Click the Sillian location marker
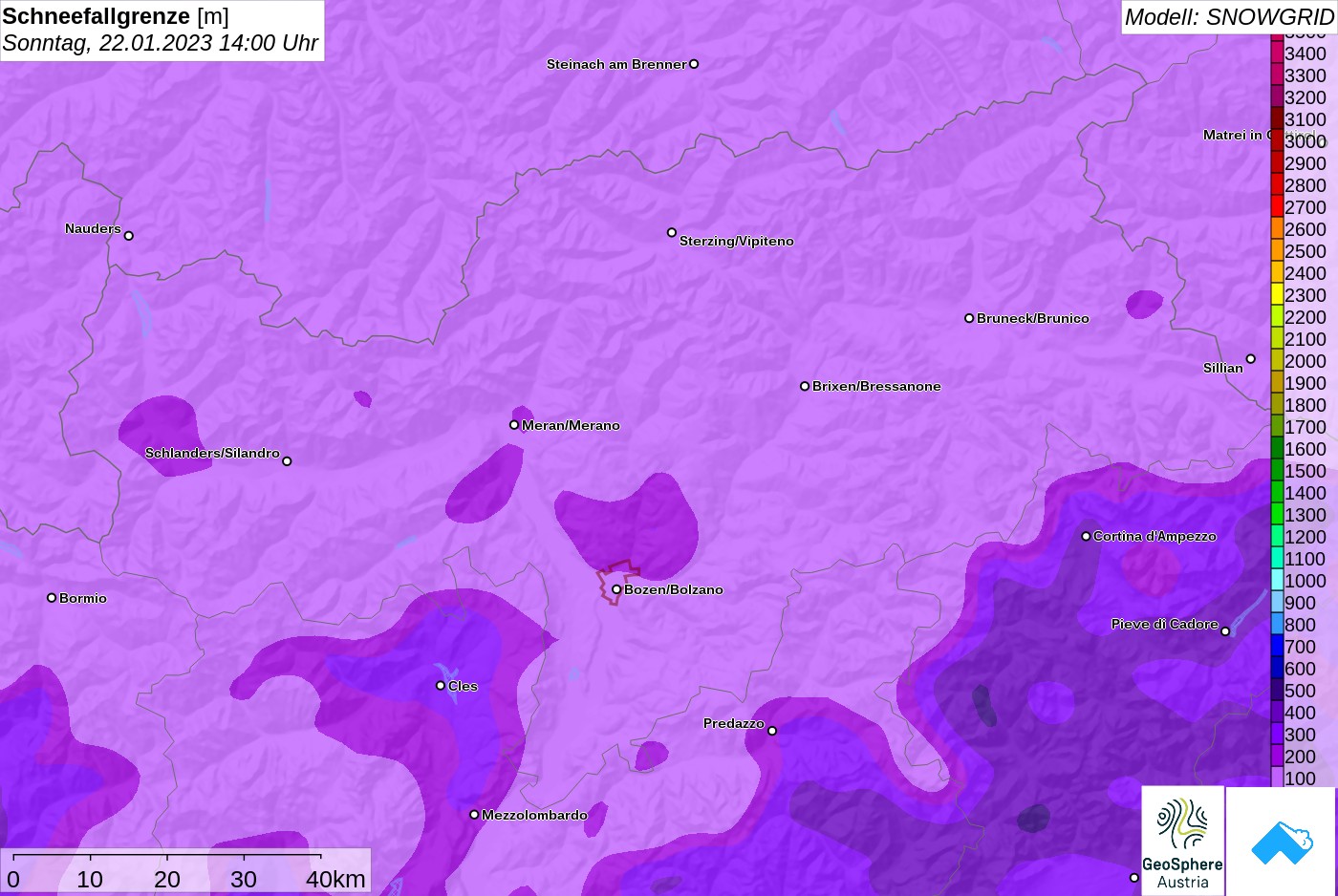Image resolution: width=1338 pixels, height=896 pixels. (x=1250, y=359)
